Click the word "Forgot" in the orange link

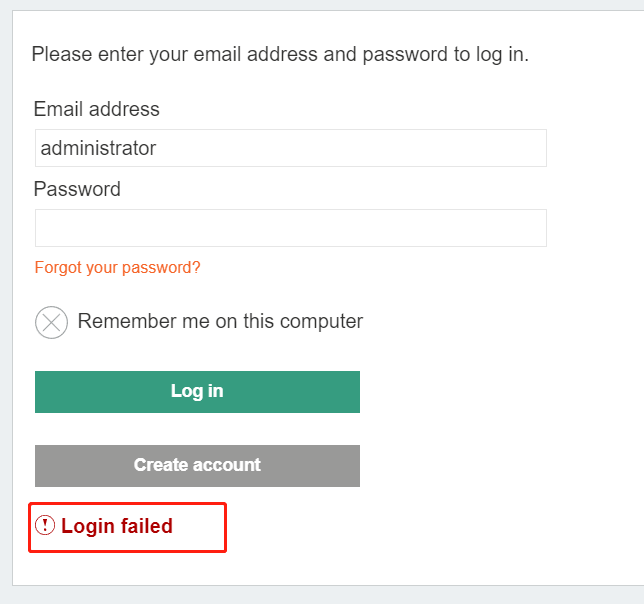(x=56, y=268)
